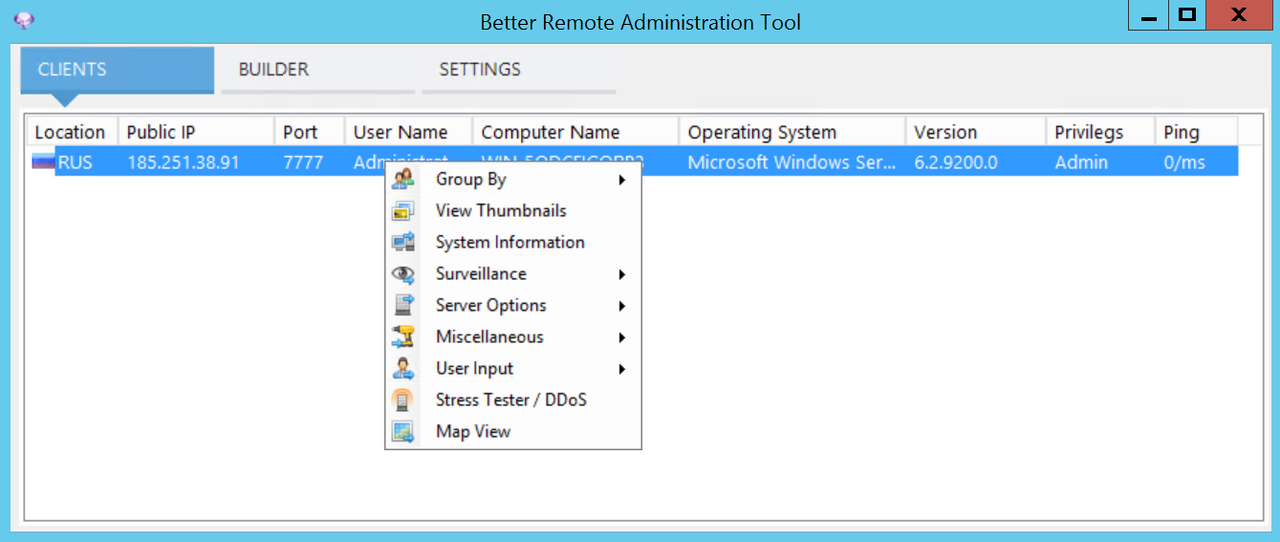Click the IP address 185.251.38.91
Image resolution: width=1280 pixels, height=542 pixels.
(x=183, y=162)
